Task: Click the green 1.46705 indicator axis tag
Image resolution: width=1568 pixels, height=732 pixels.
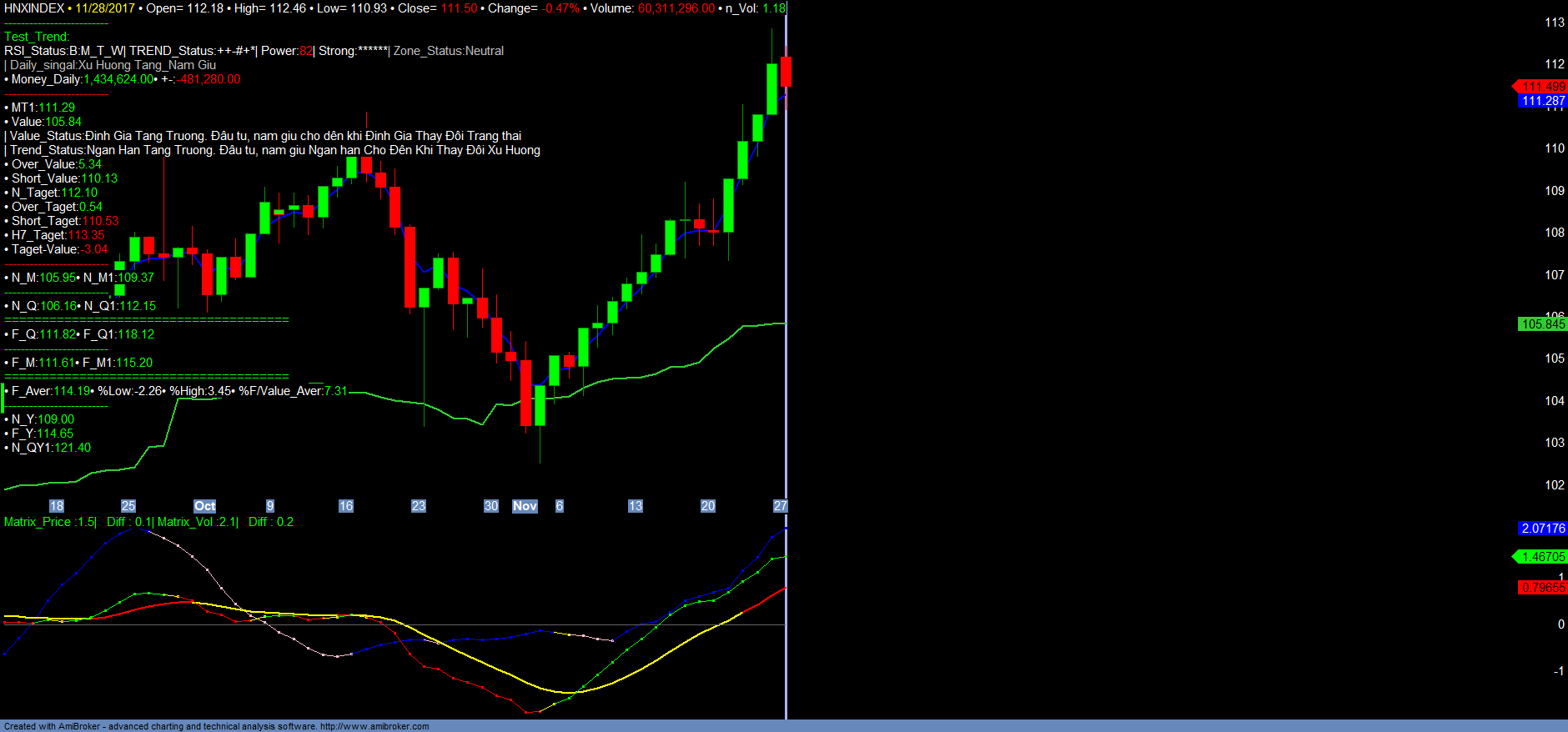Action: click(1540, 557)
